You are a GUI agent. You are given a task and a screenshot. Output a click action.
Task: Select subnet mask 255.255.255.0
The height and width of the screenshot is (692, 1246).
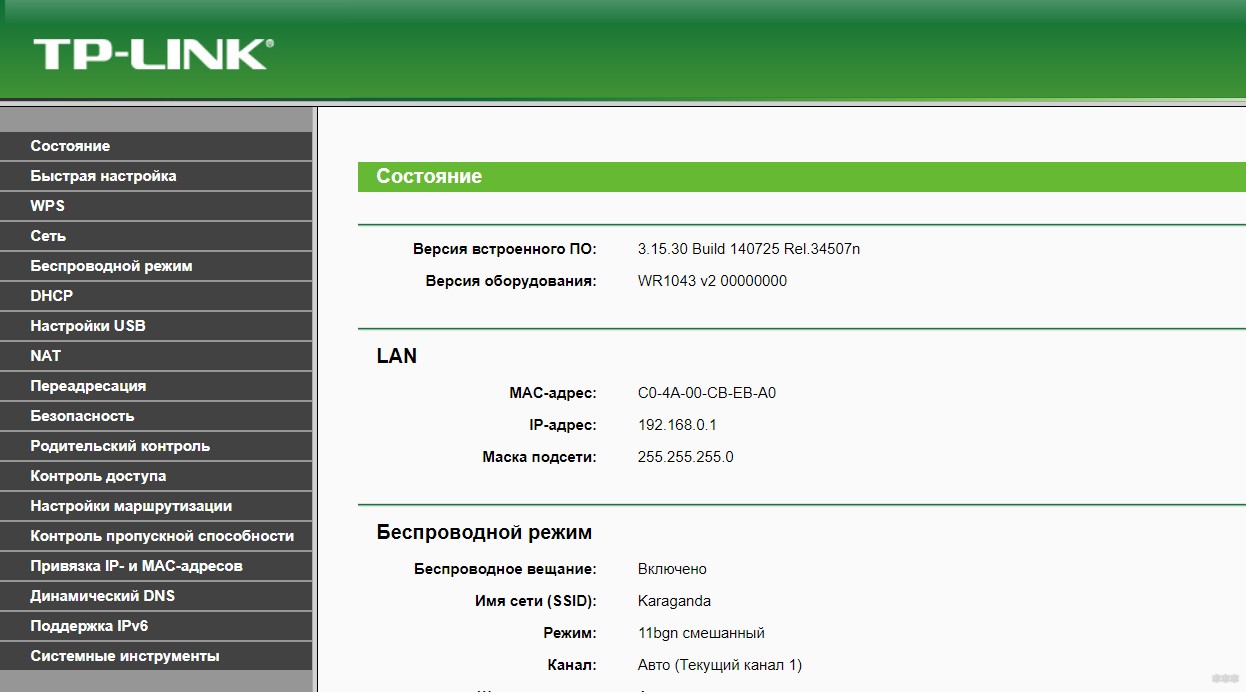point(685,457)
